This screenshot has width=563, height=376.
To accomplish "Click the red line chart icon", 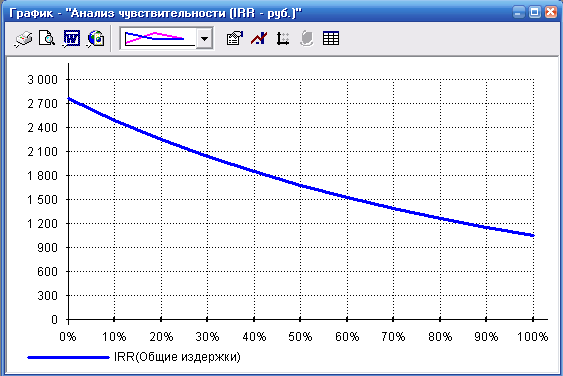I will pyautogui.click(x=259, y=38).
